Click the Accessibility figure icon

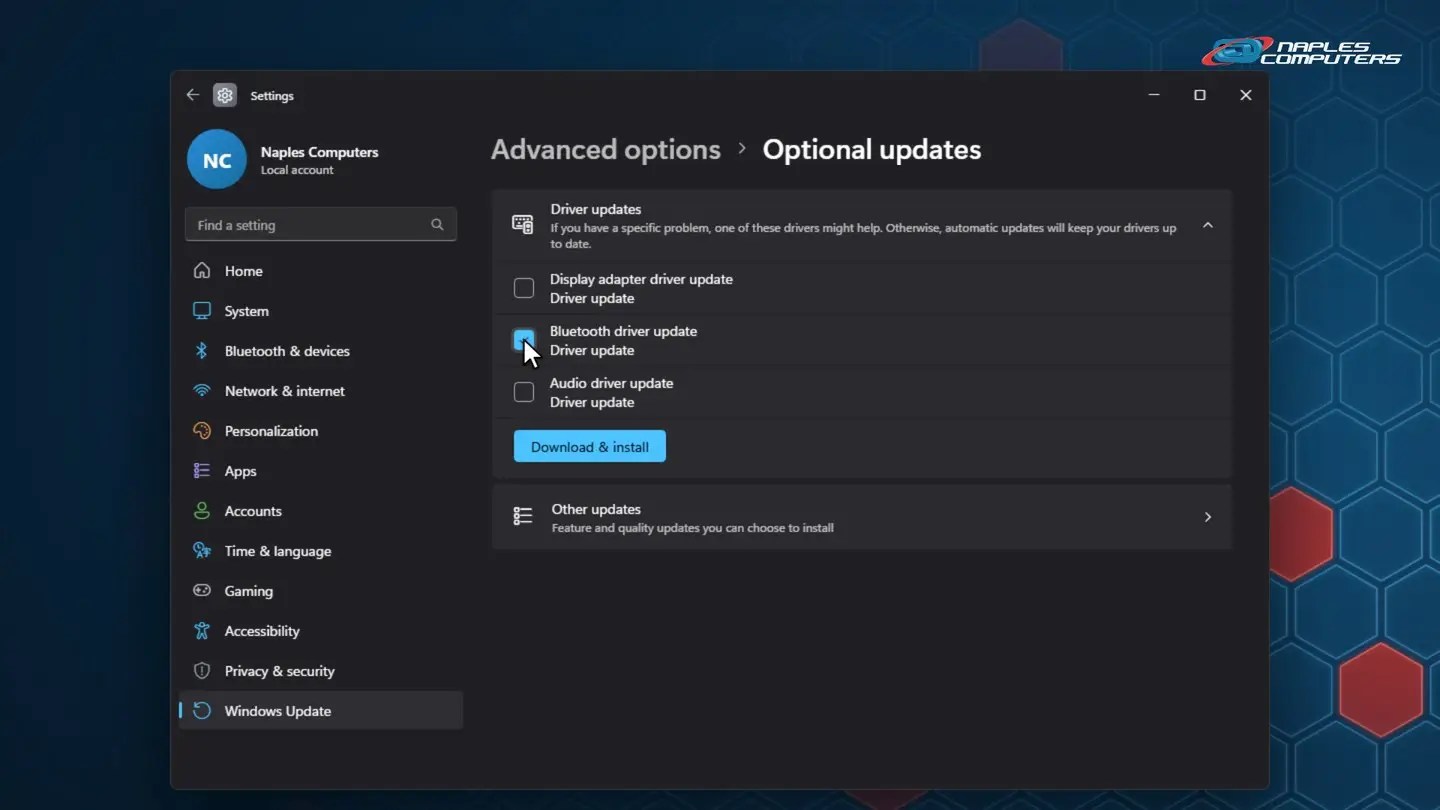point(202,631)
